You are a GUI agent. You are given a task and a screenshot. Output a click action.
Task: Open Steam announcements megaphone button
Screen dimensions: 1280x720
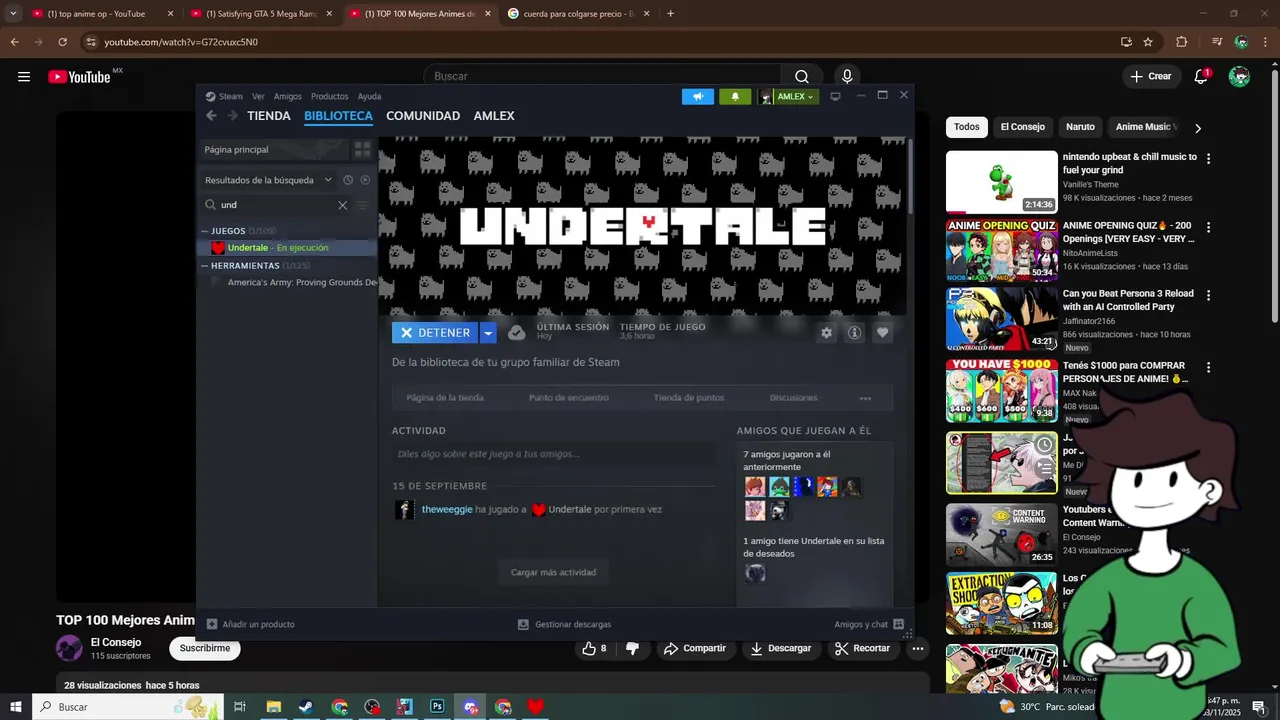(x=698, y=97)
